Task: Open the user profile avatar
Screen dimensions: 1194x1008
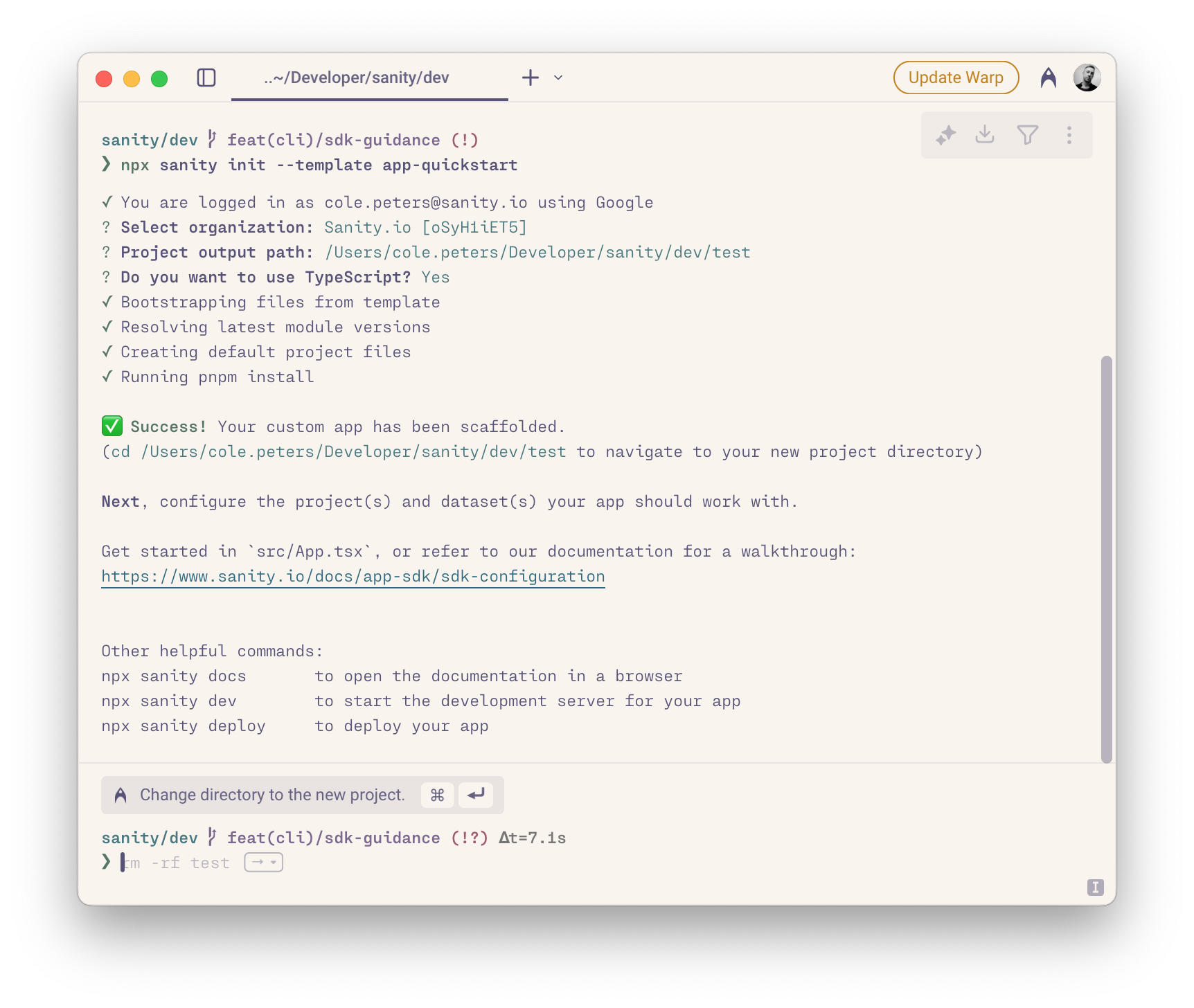Action: pos(1087,78)
